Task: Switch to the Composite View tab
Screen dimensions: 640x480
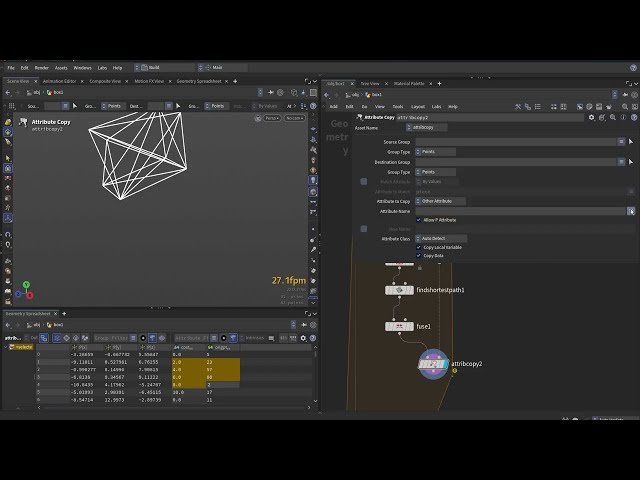Action: tap(105, 81)
